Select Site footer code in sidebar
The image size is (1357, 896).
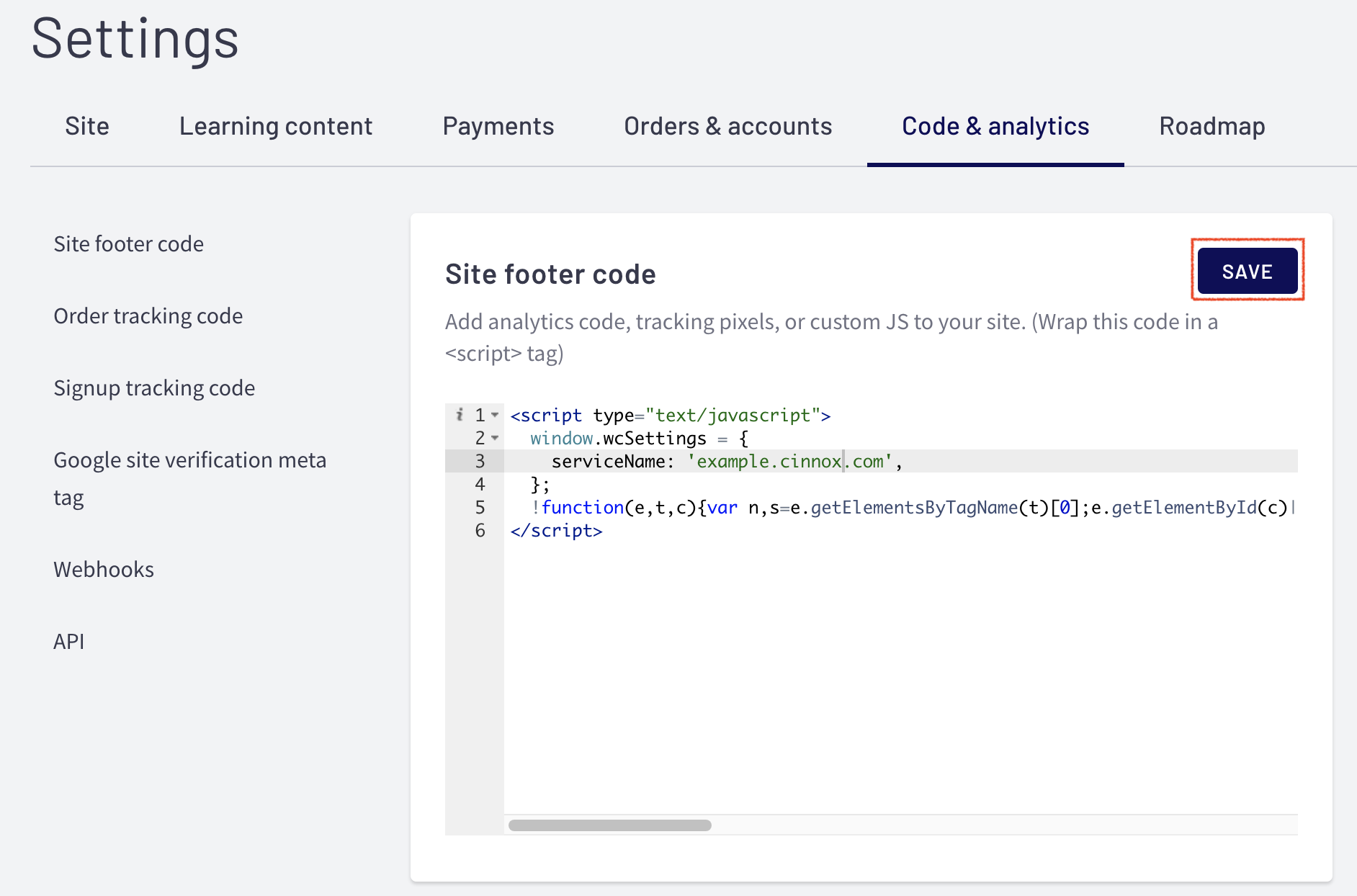(x=129, y=244)
